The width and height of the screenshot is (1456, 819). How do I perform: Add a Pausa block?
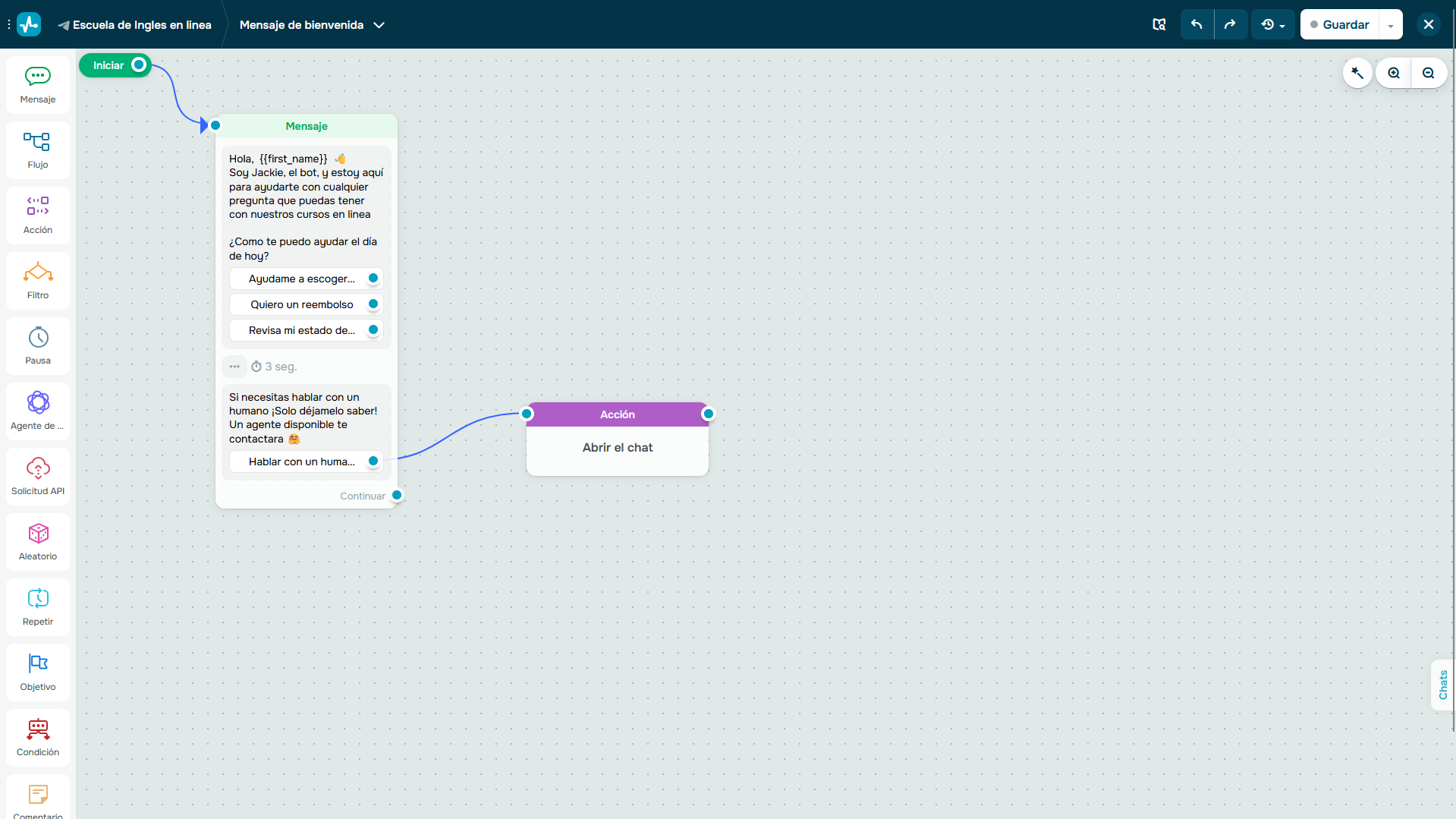pyautogui.click(x=38, y=346)
